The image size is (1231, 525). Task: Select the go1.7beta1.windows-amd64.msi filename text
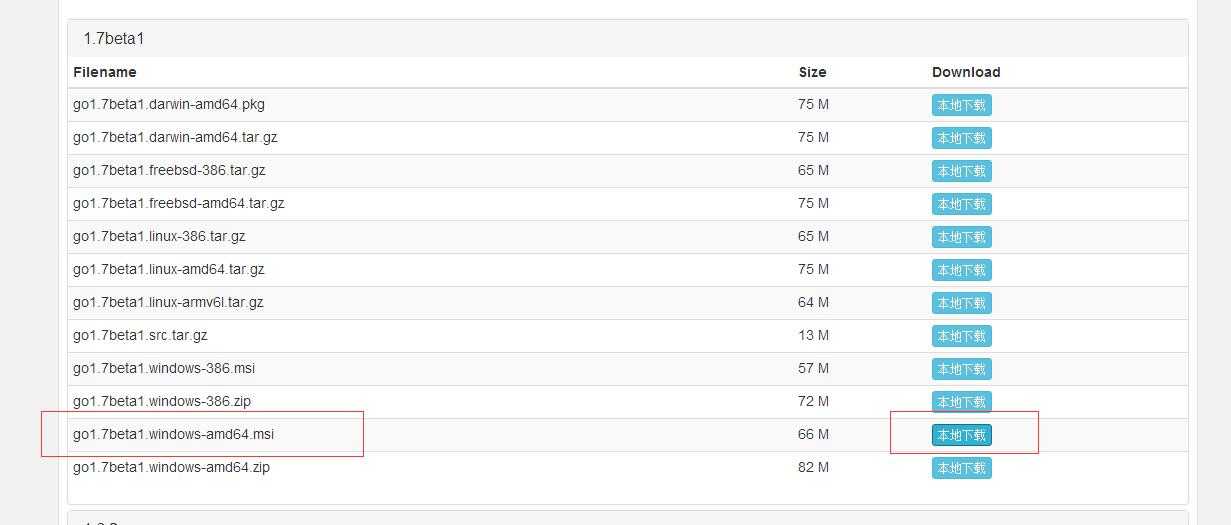(173, 434)
